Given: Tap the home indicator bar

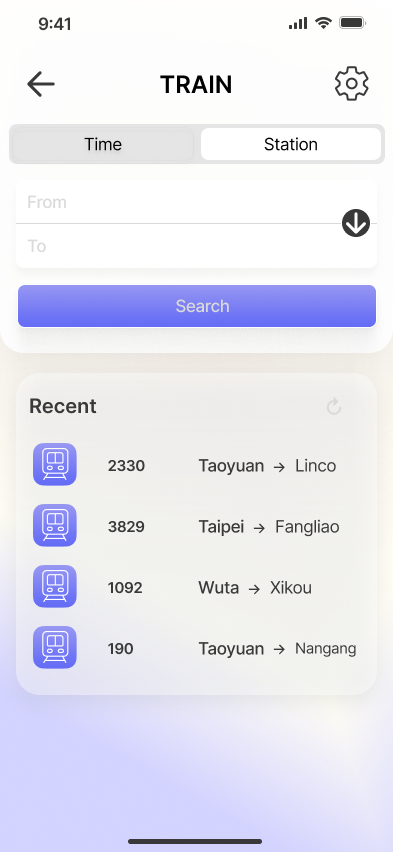Looking at the screenshot, I should (195, 841).
